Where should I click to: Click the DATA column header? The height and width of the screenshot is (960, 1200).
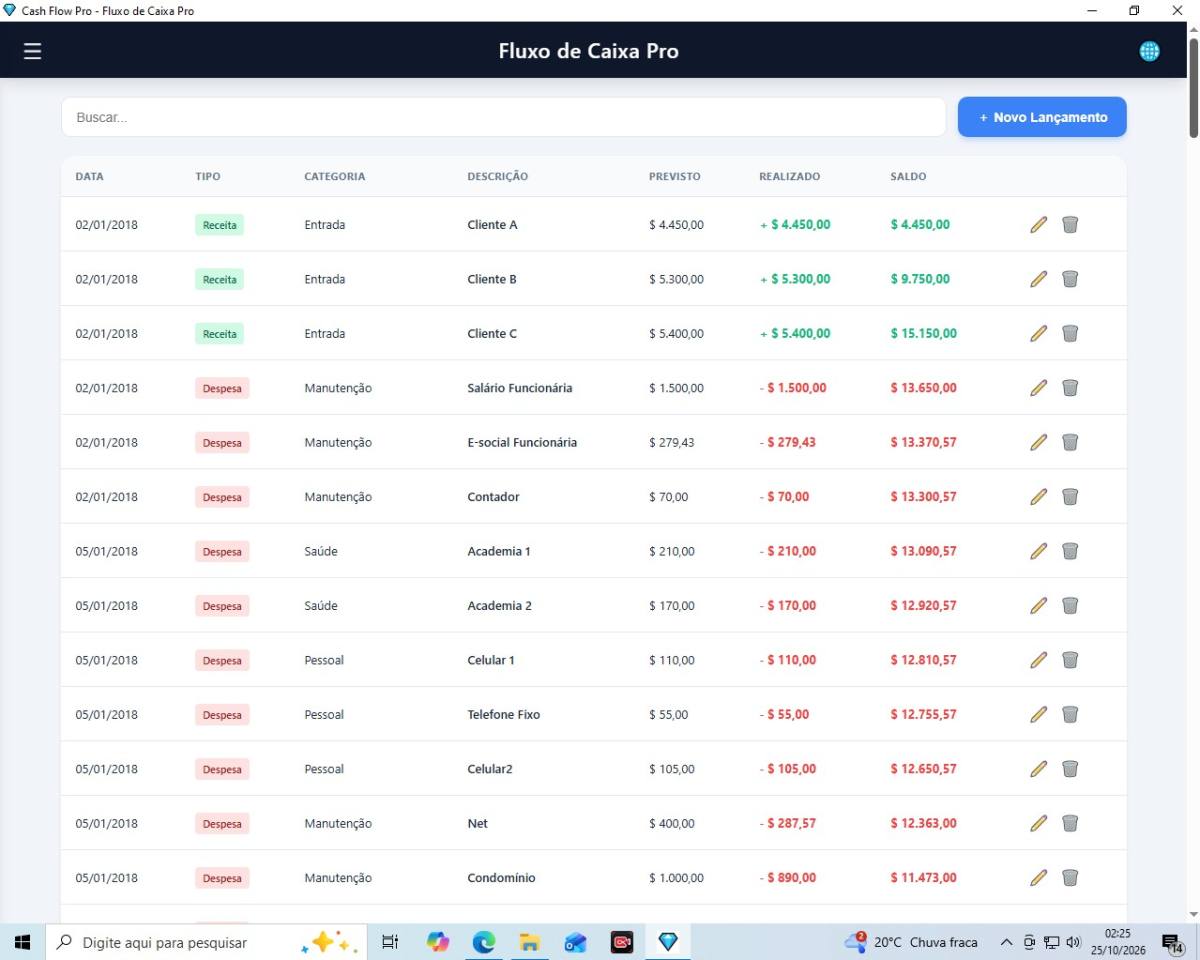89,176
